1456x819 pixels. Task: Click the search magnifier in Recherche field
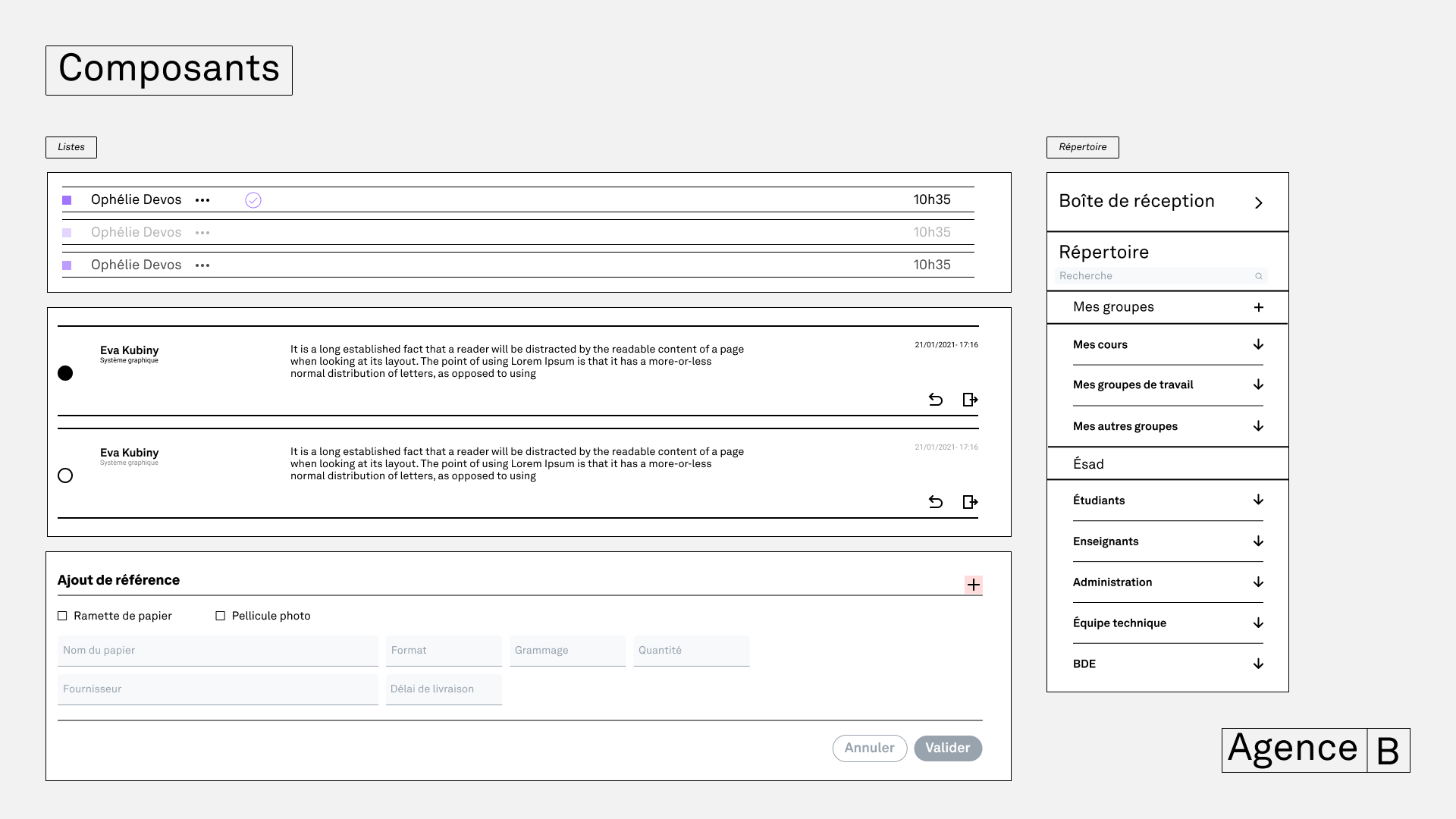point(1258,276)
